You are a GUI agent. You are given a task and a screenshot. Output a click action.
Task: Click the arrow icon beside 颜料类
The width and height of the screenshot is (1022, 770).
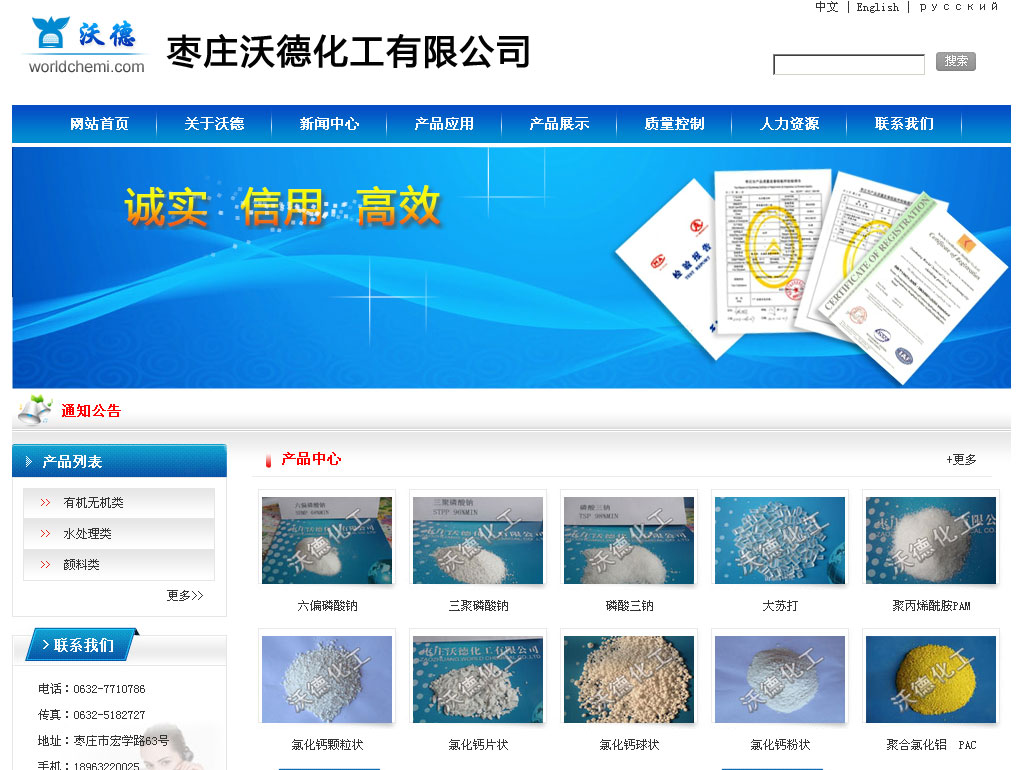pos(45,565)
